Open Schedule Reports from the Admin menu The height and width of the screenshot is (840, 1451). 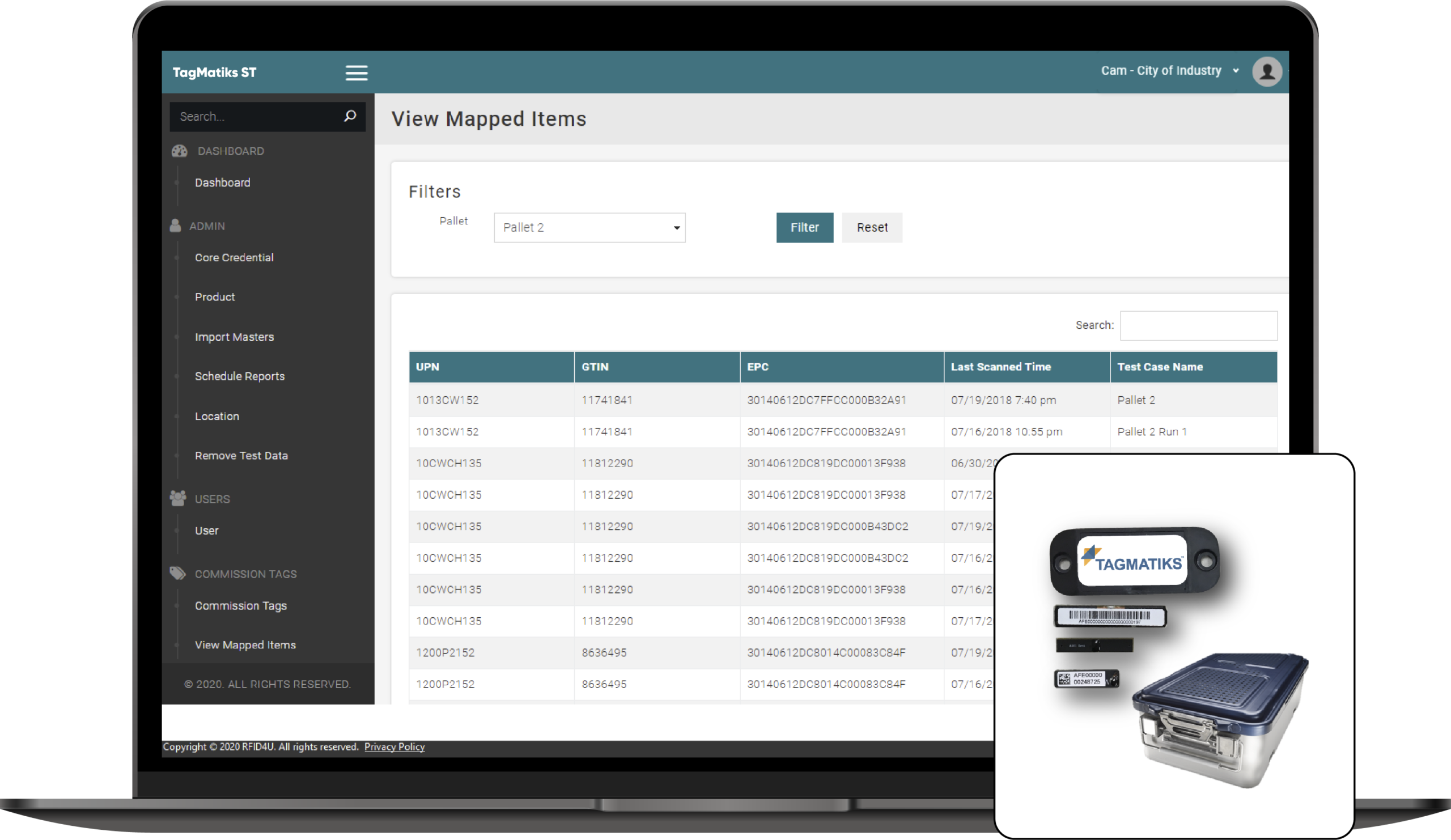coord(240,376)
